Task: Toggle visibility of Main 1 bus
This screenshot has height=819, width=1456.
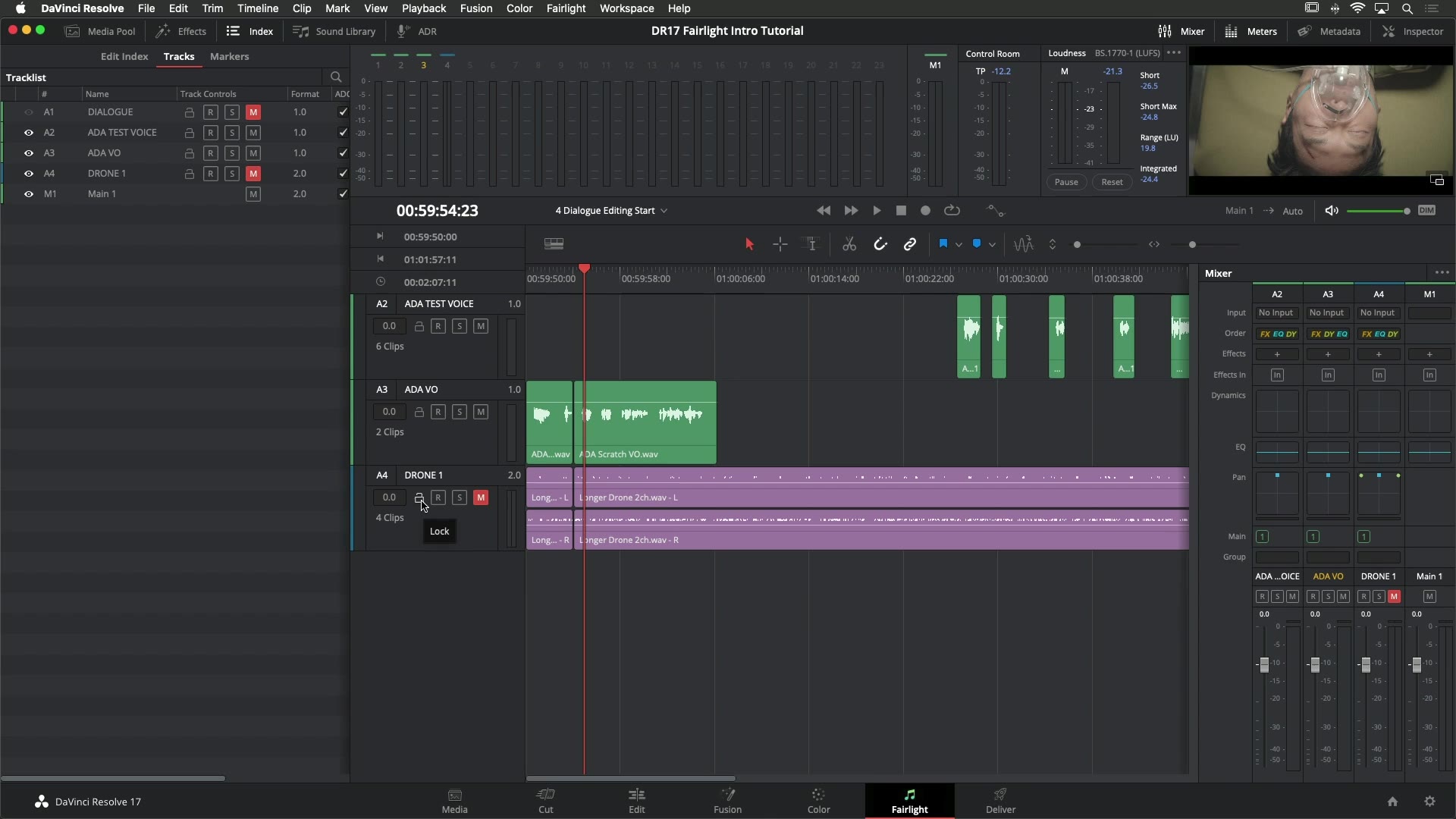Action: point(29,194)
